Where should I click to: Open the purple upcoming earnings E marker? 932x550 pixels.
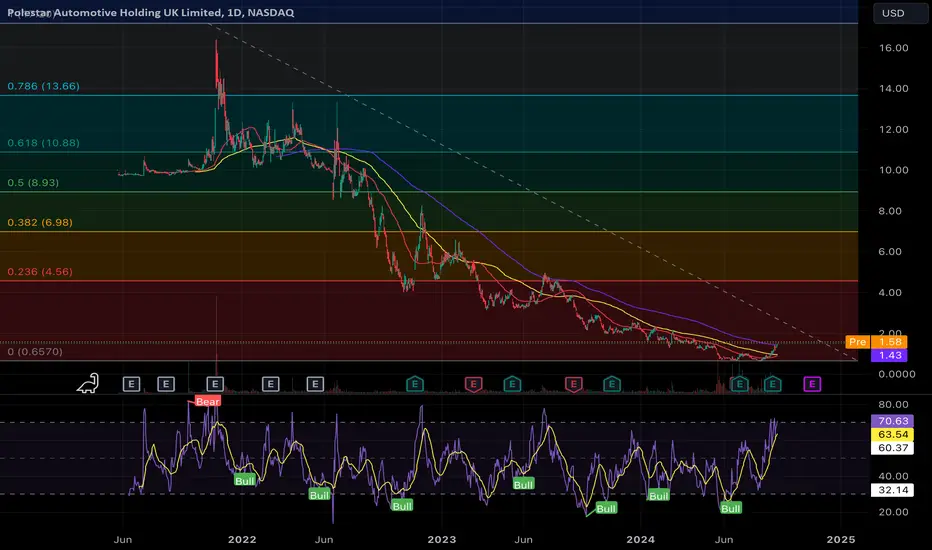coord(812,384)
